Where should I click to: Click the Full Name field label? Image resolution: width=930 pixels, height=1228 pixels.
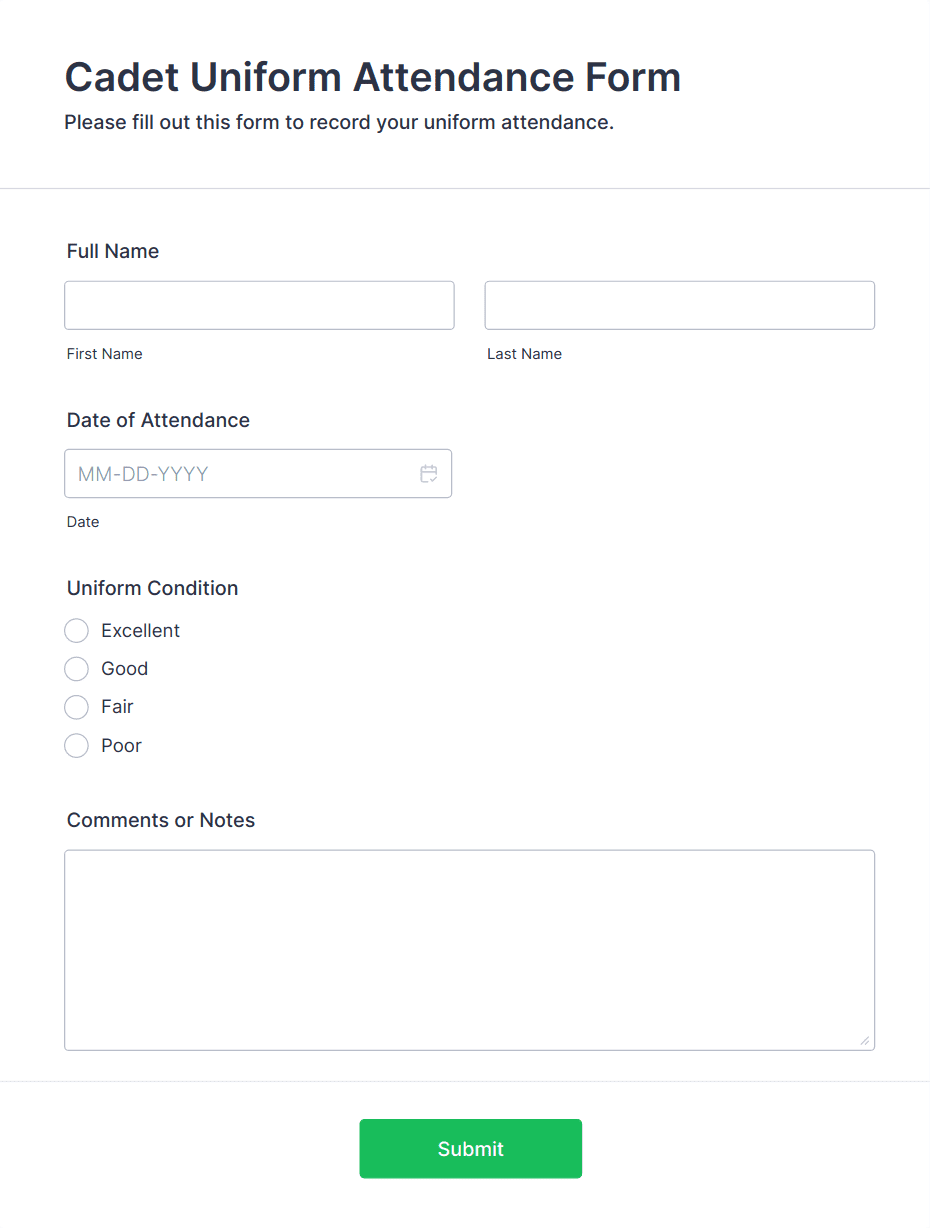pos(113,251)
